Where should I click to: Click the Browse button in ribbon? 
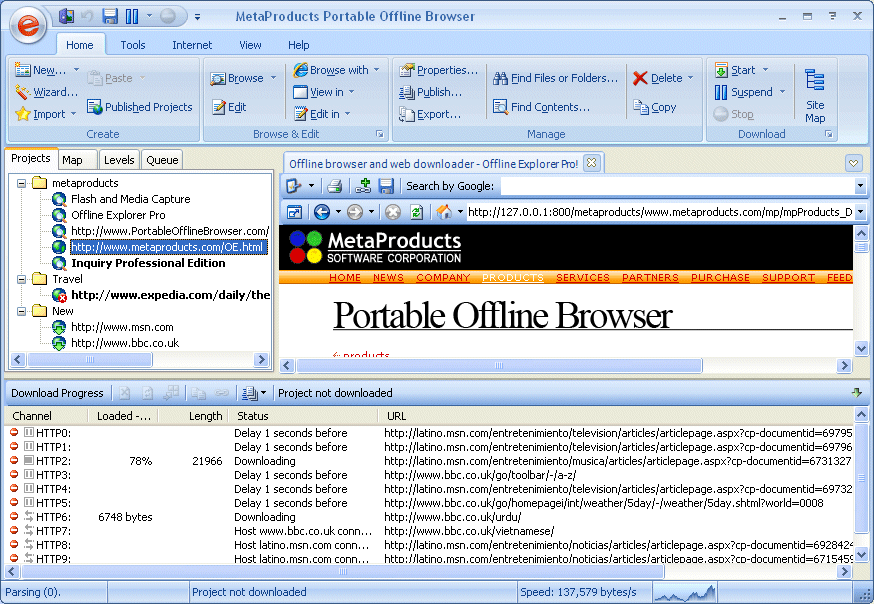[237, 78]
